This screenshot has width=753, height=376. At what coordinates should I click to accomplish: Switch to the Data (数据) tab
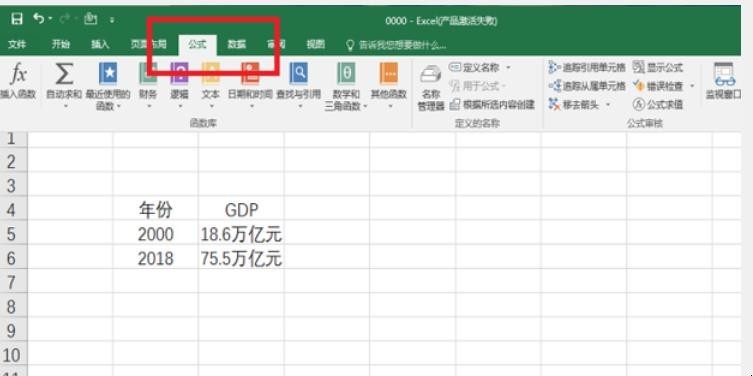236,45
